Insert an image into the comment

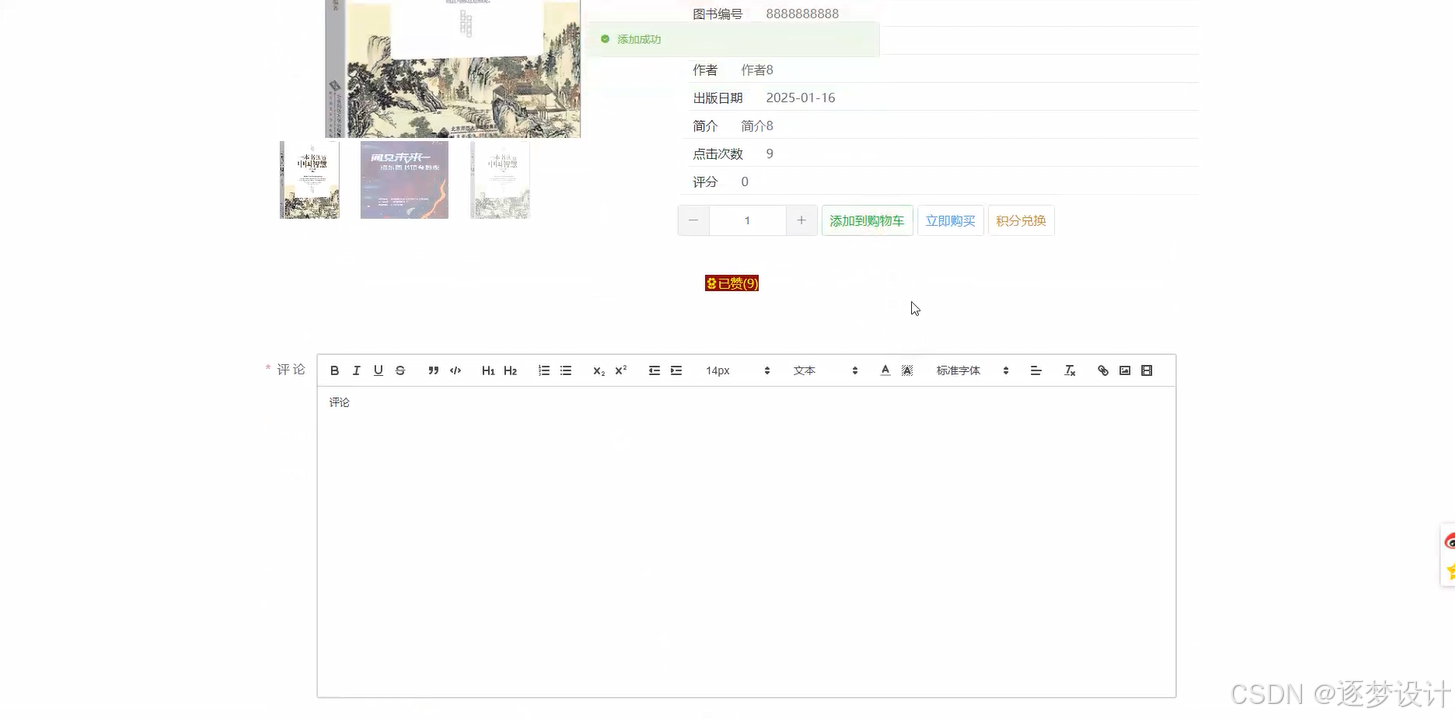[1124, 370]
